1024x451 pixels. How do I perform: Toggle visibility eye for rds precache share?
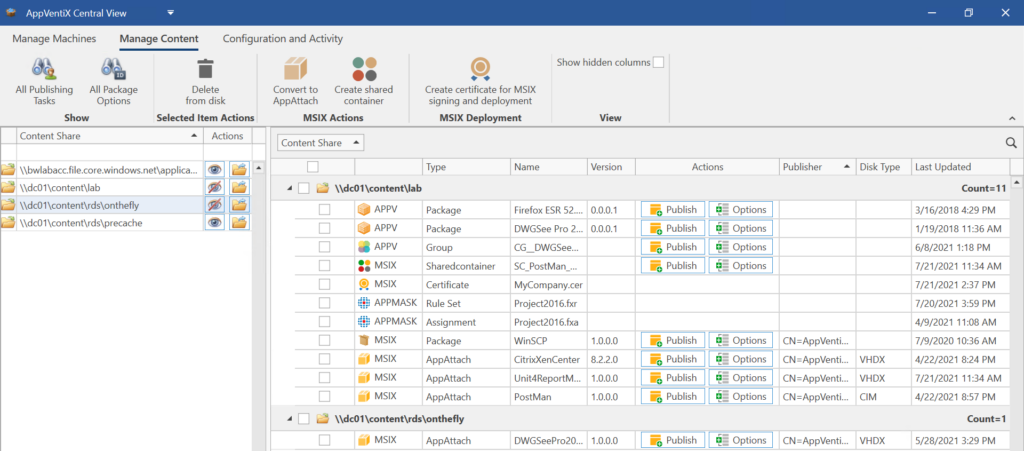[x=214, y=223]
